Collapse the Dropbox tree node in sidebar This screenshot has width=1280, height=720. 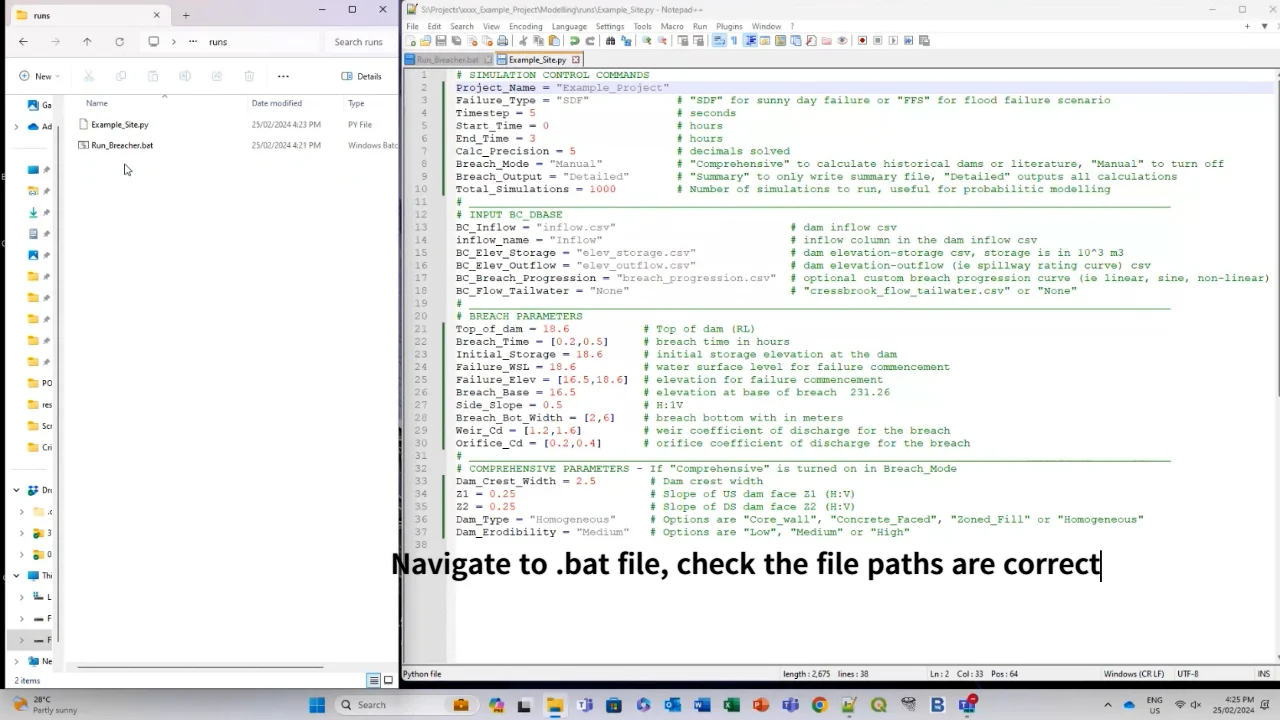pos(16,490)
